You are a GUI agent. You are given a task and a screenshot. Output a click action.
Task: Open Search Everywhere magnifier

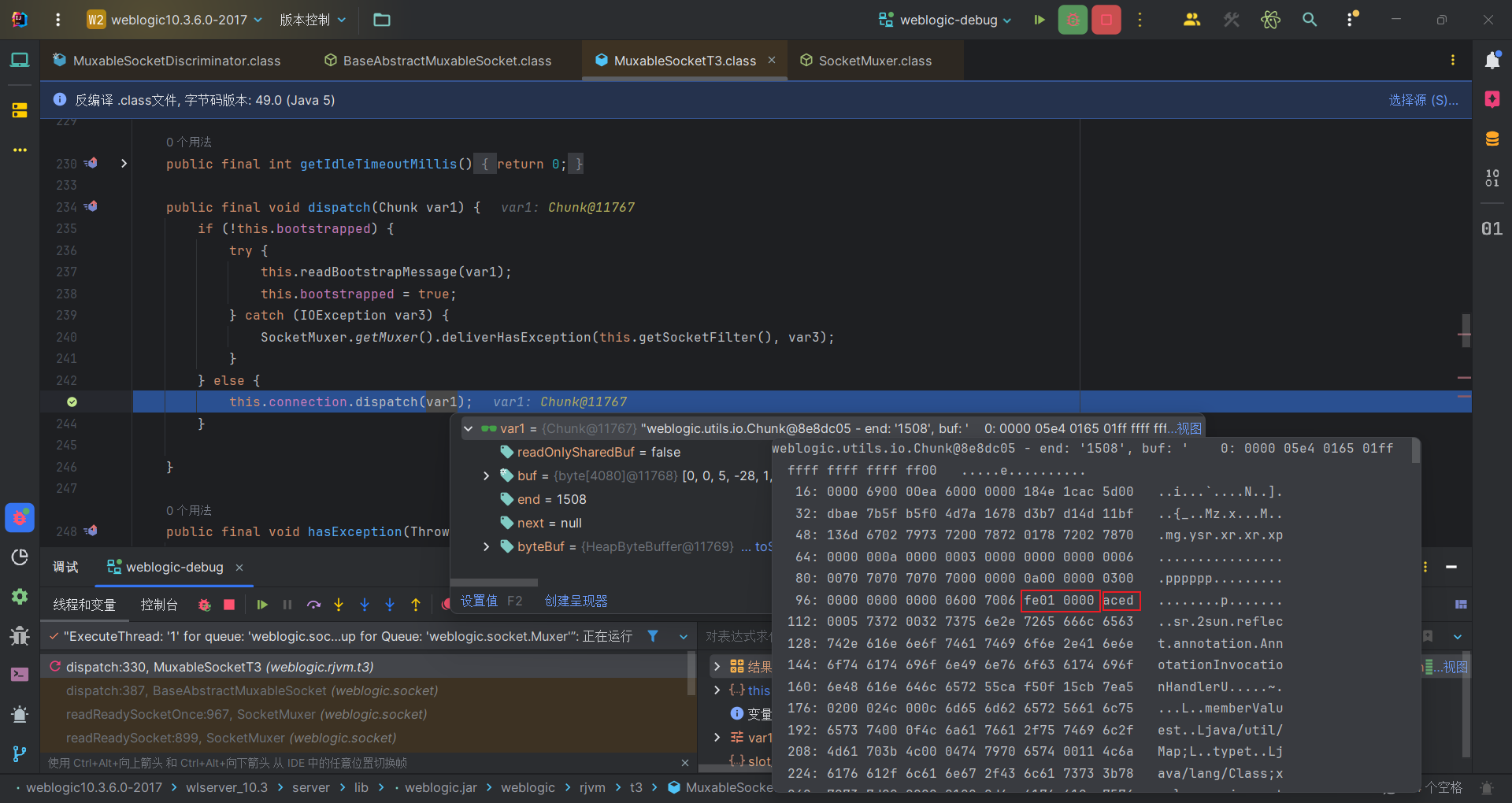tap(1310, 20)
